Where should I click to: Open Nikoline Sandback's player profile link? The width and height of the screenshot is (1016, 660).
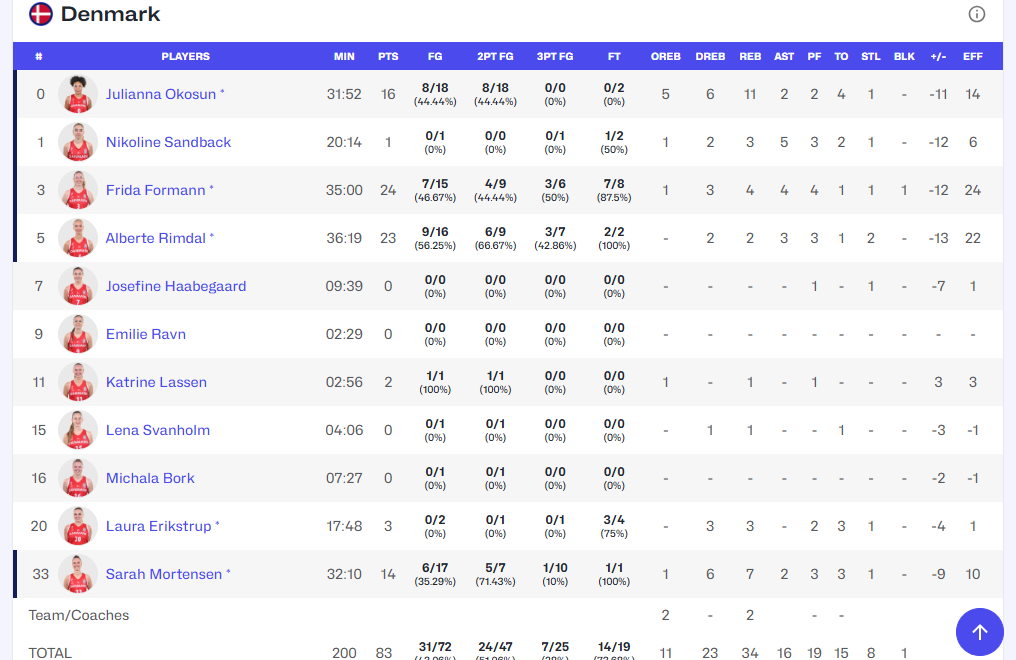point(168,142)
